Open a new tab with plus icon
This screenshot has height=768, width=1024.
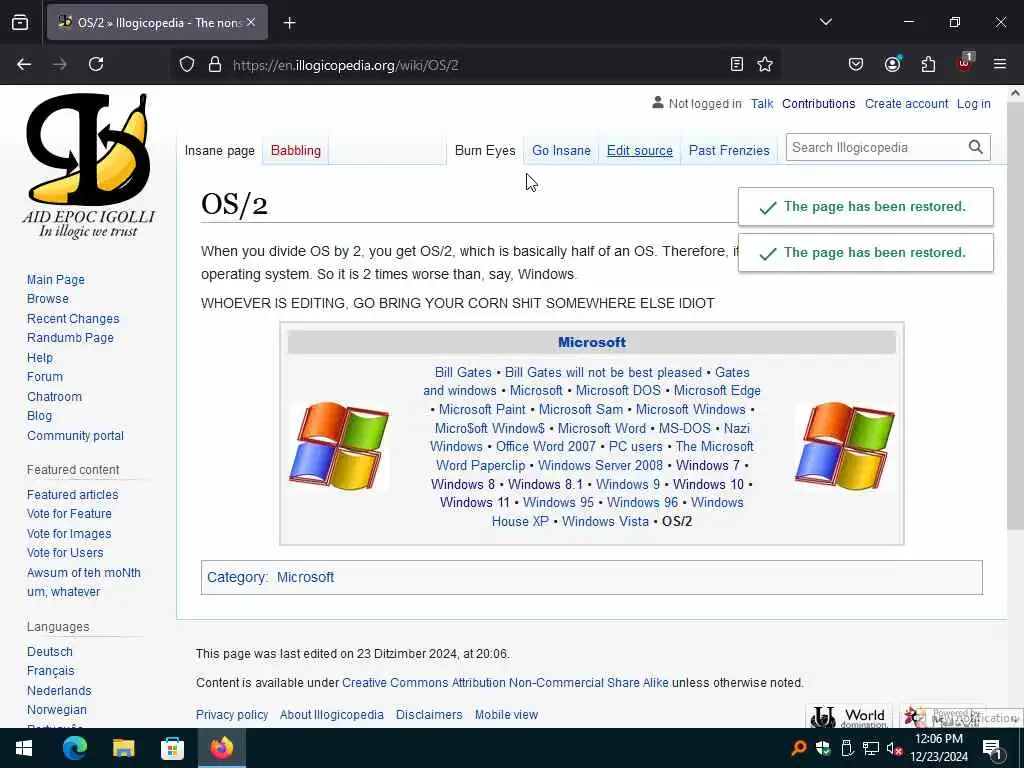click(289, 23)
